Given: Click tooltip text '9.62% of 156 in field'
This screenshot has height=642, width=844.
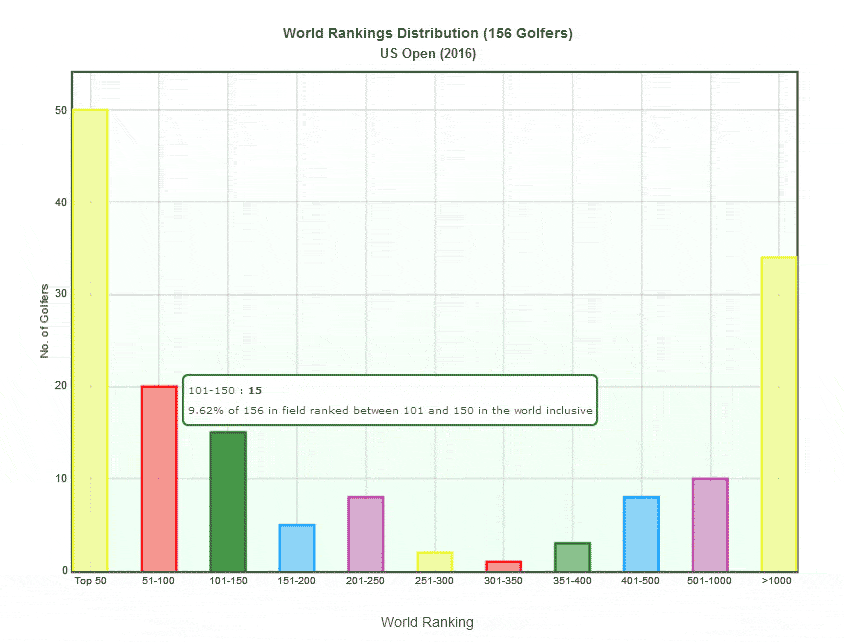Looking at the screenshot, I should [x=247, y=411].
